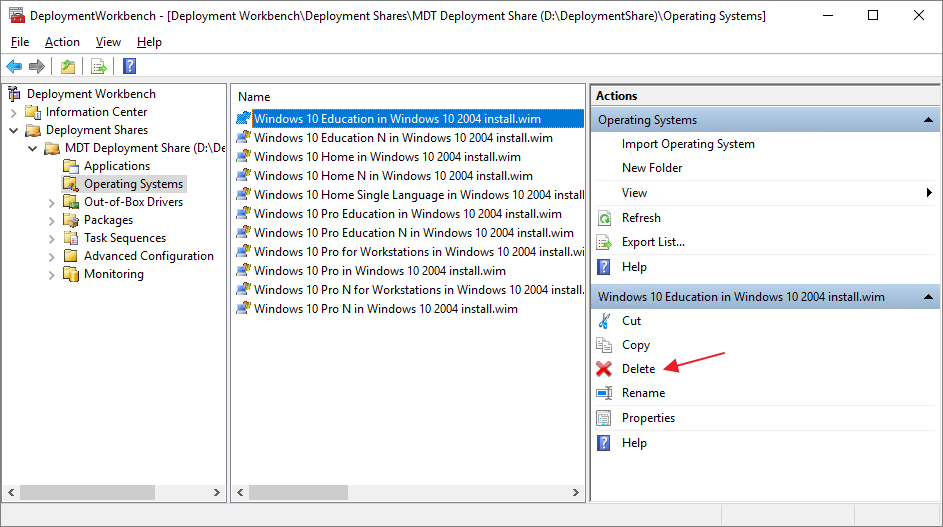Click the Up one level folder toolbar icon
Screen dimensions: 943x527
pos(67,67)
